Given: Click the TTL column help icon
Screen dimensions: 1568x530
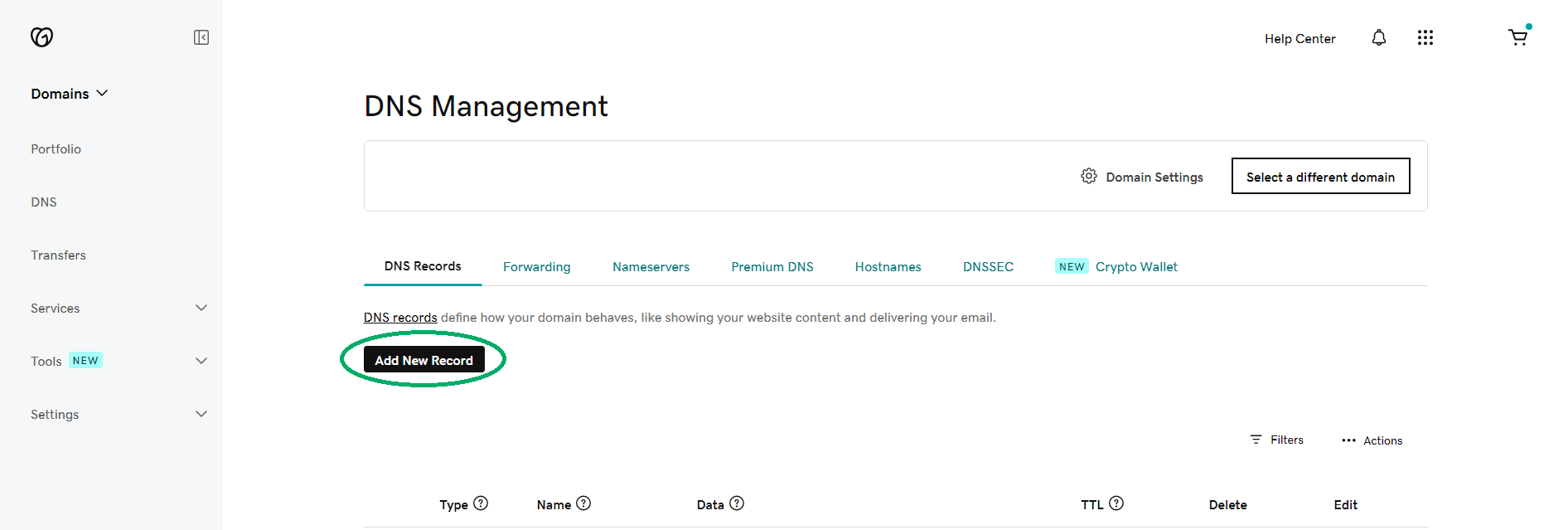Looking at the screenshot, I should click(1116, 503).
